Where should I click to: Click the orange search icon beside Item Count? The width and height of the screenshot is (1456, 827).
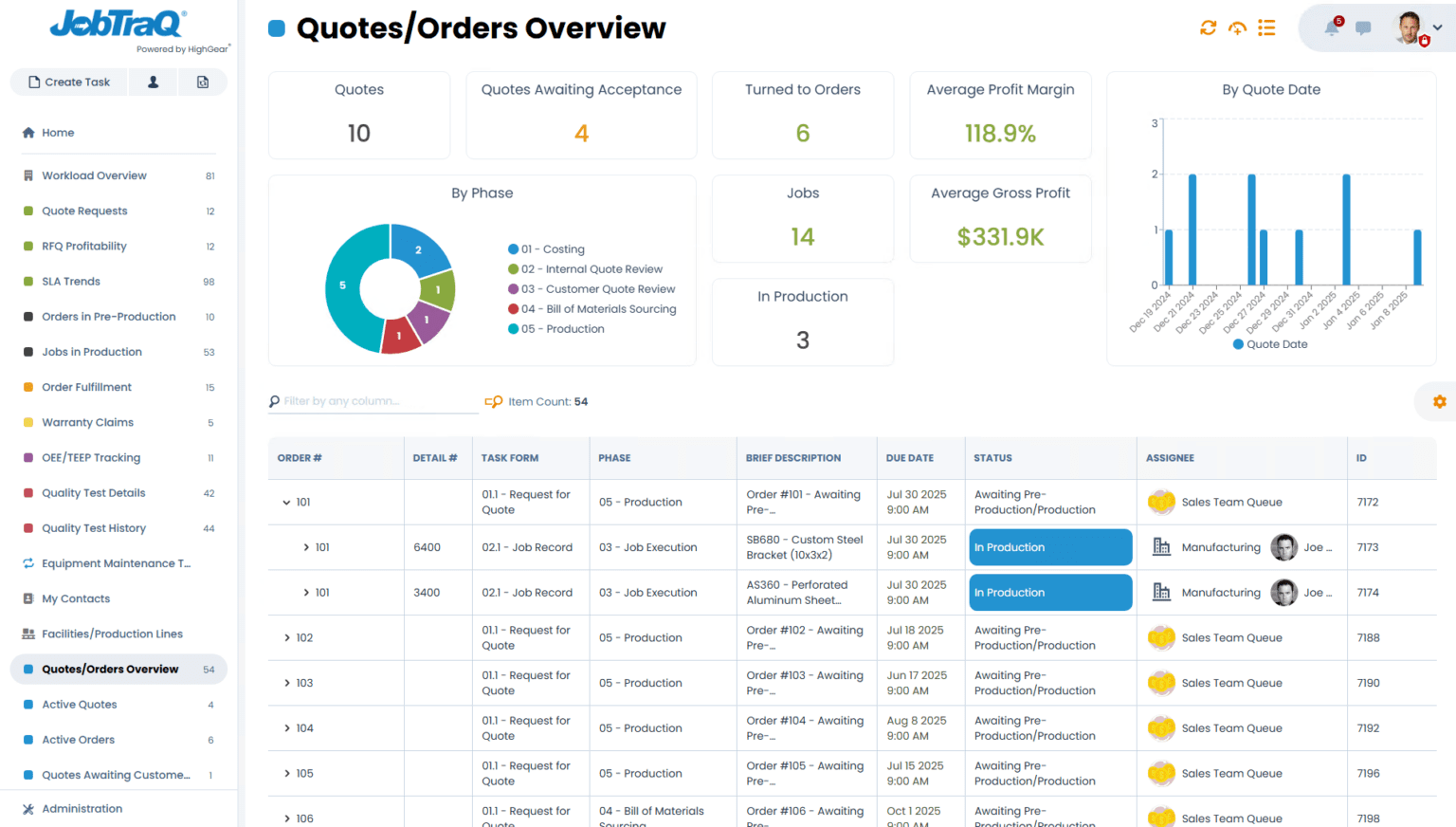(x=493, y=402)
